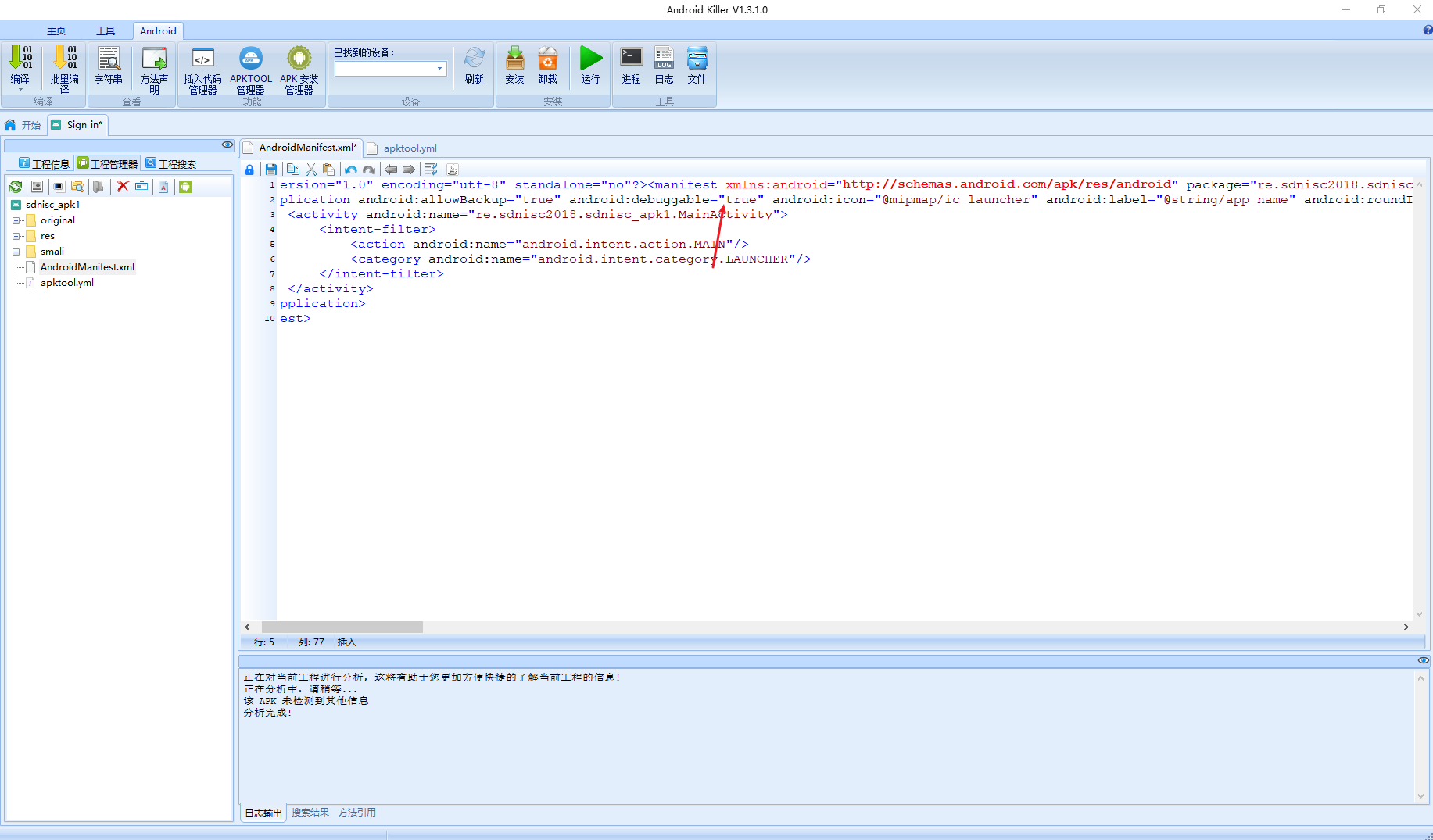Viewport: 1433px width, 840px height.
Task: Switch to the 主页 ribbon tab
Action: [56, 31]
